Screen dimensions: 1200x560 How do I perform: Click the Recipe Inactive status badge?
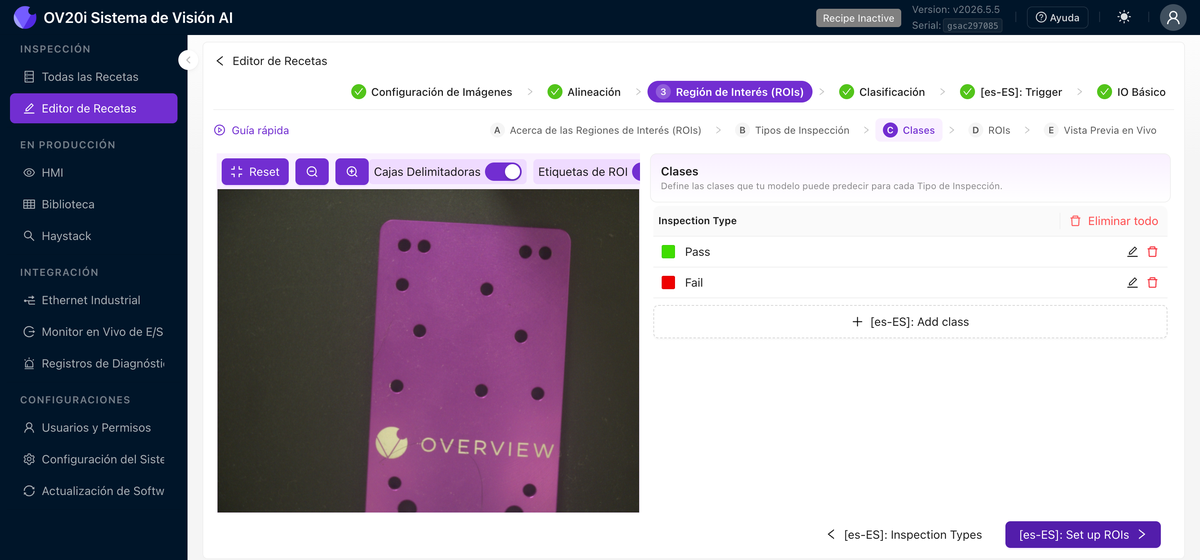point(858,18)
